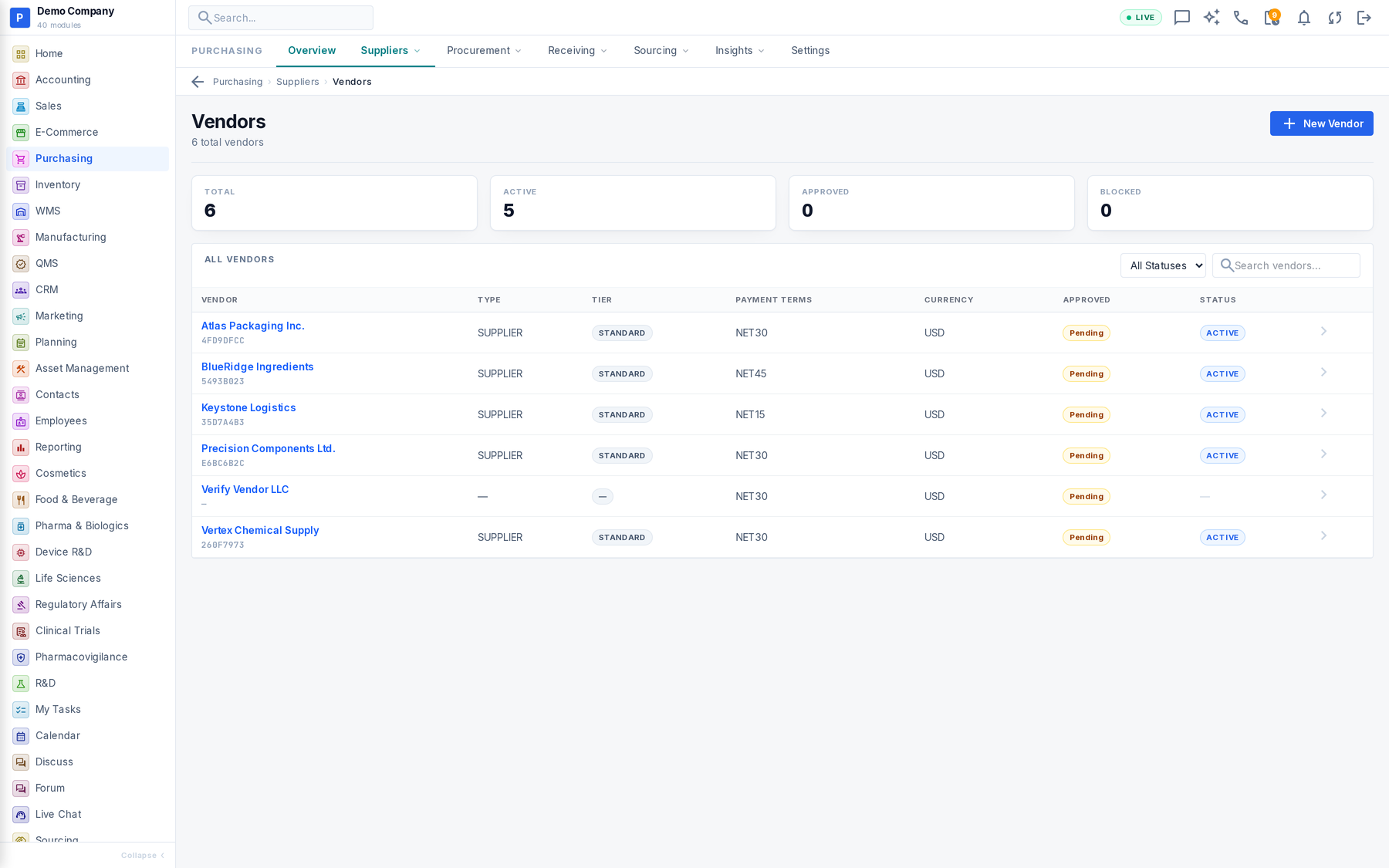Collapse the sidebar
1389x868 pixels.
pyautogui.click(x=143, y=856)
